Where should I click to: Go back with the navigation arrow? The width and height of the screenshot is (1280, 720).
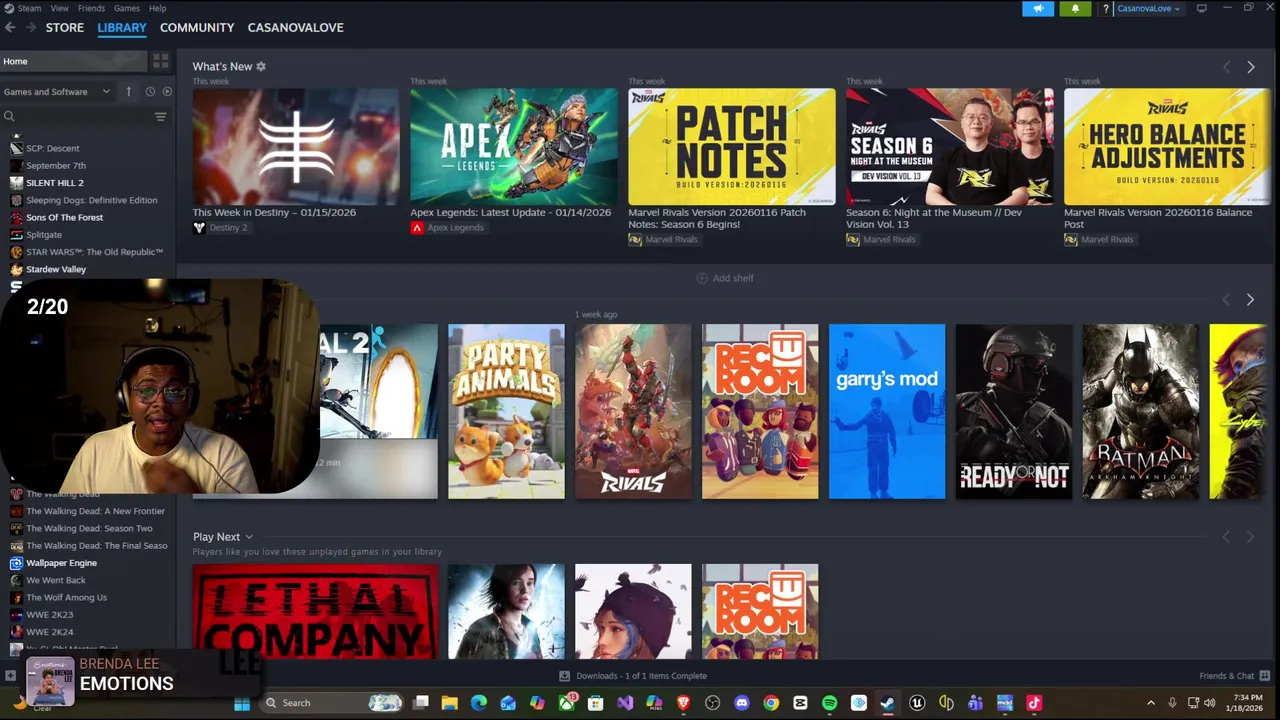click(10, 28)
